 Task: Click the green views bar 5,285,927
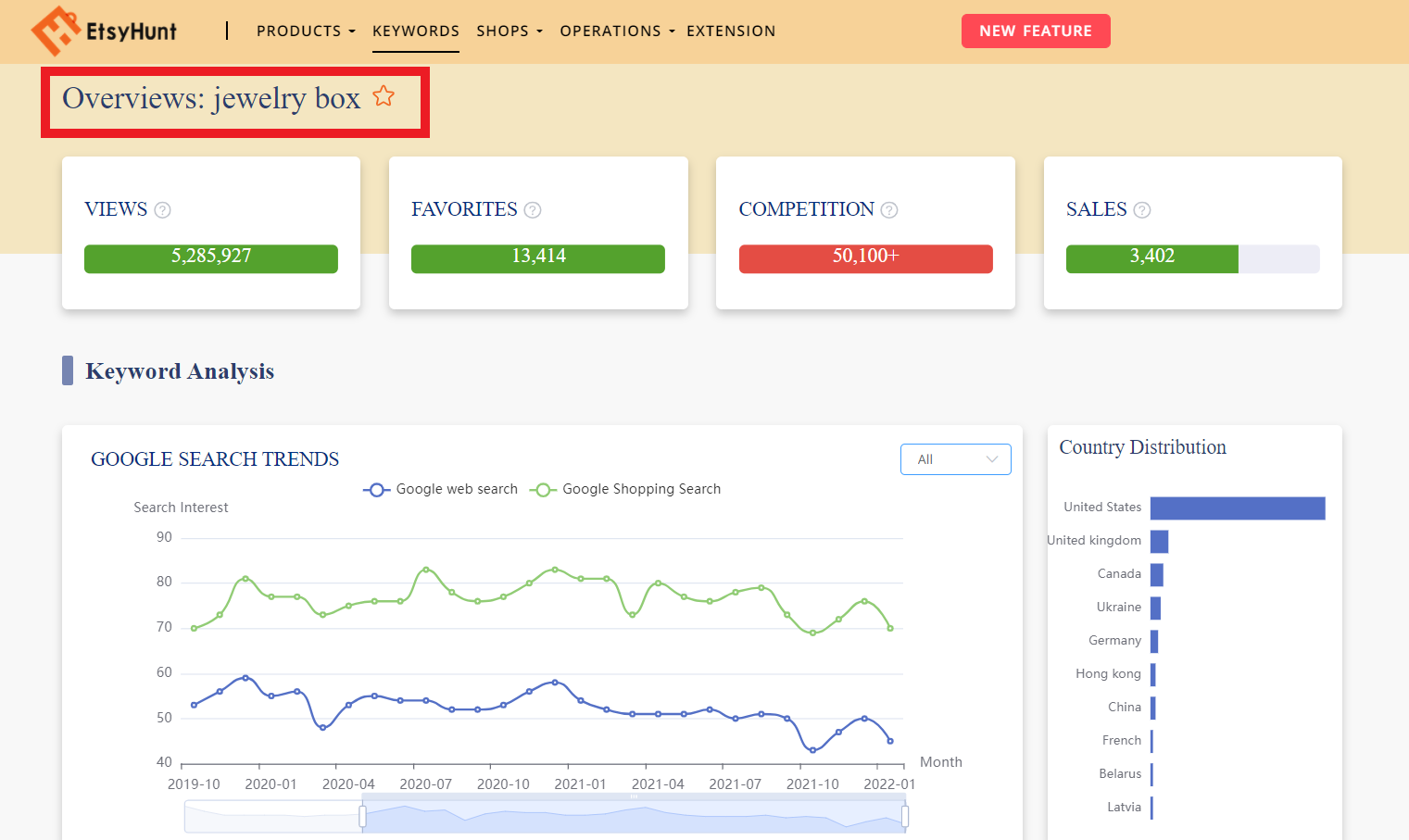click(x=211, y=258)
